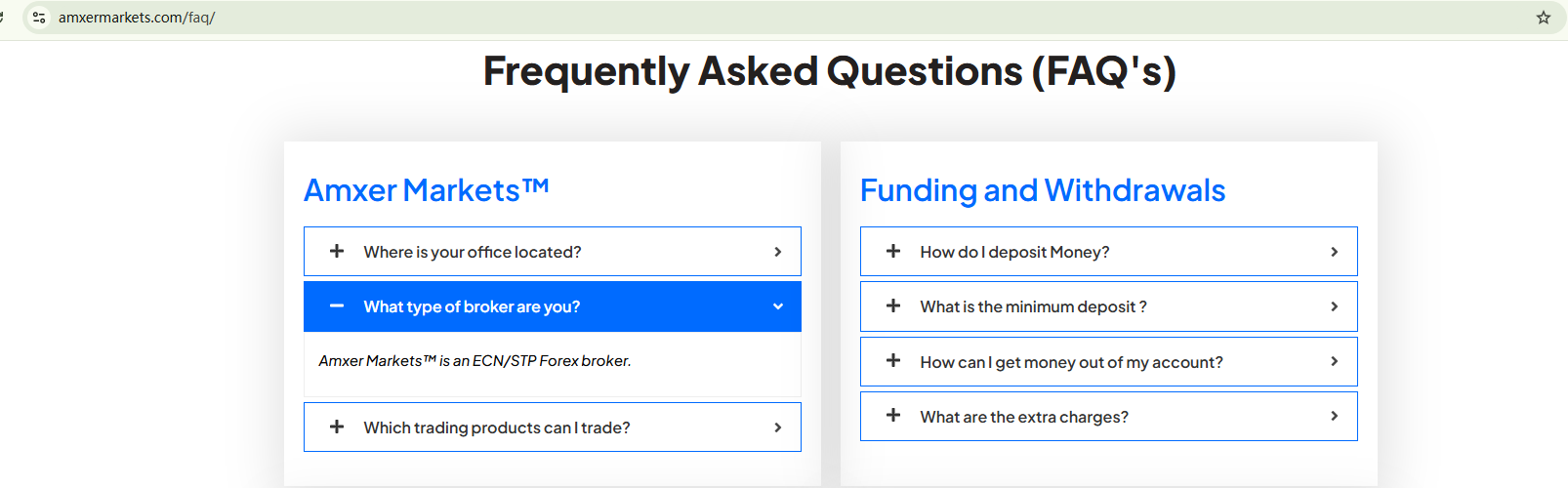Expand chevron for 'What is the minimum deposit?'

1335,306
